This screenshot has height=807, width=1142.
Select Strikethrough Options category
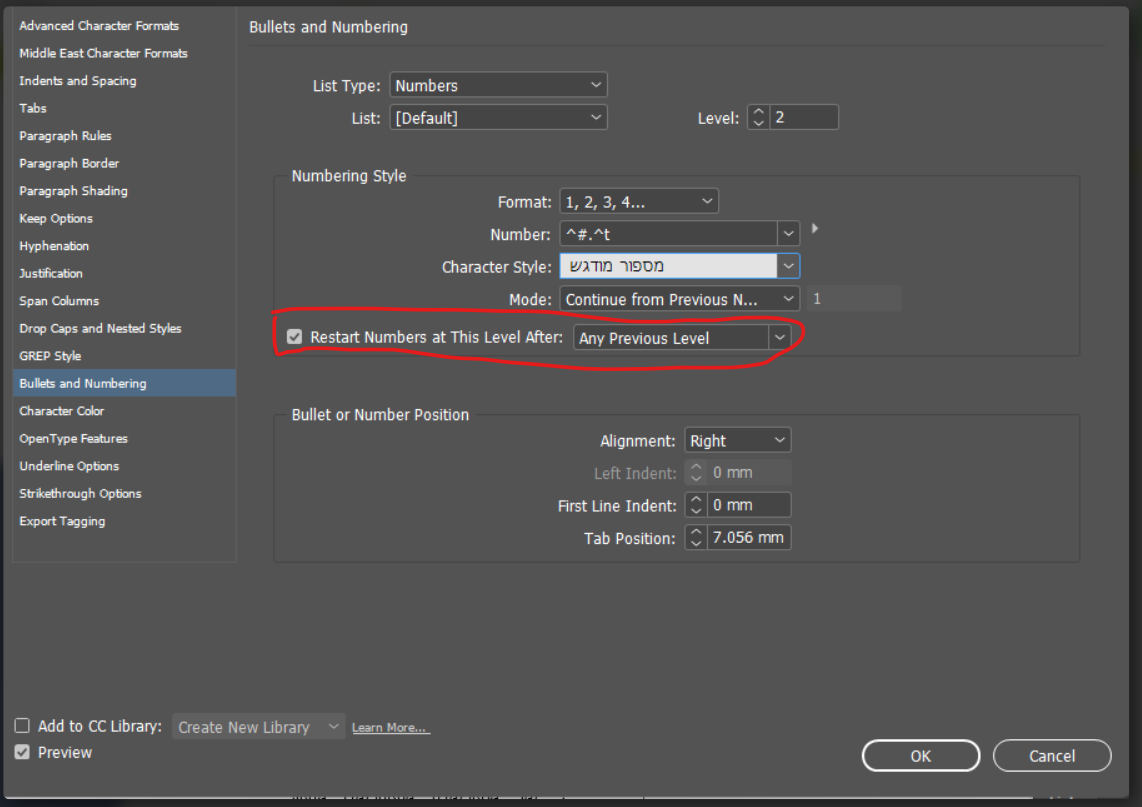tap(80, 494)
